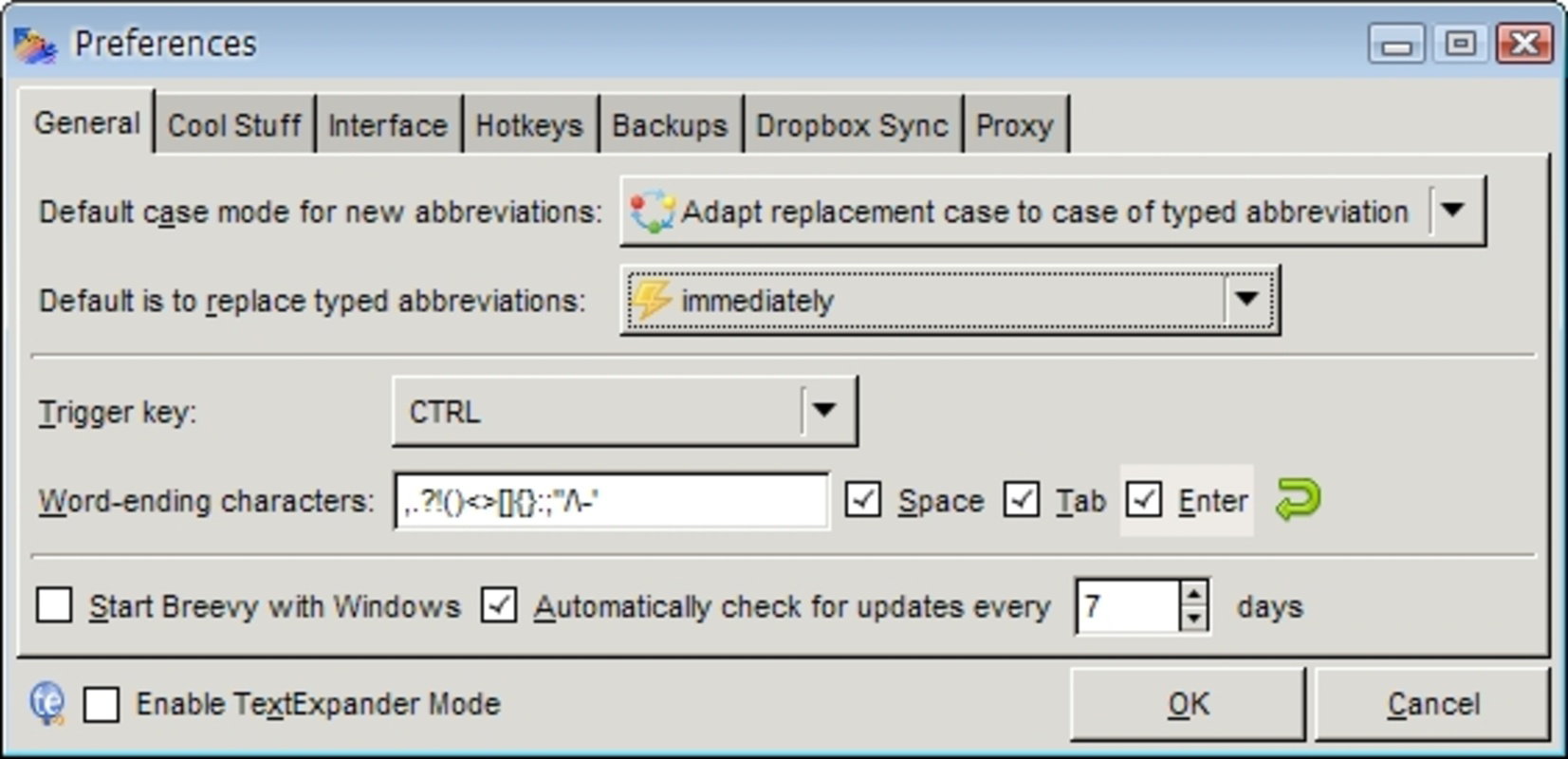1568x759 pixels.
Task: Open the Trigger key dropdown
Action: coord(625,411)
